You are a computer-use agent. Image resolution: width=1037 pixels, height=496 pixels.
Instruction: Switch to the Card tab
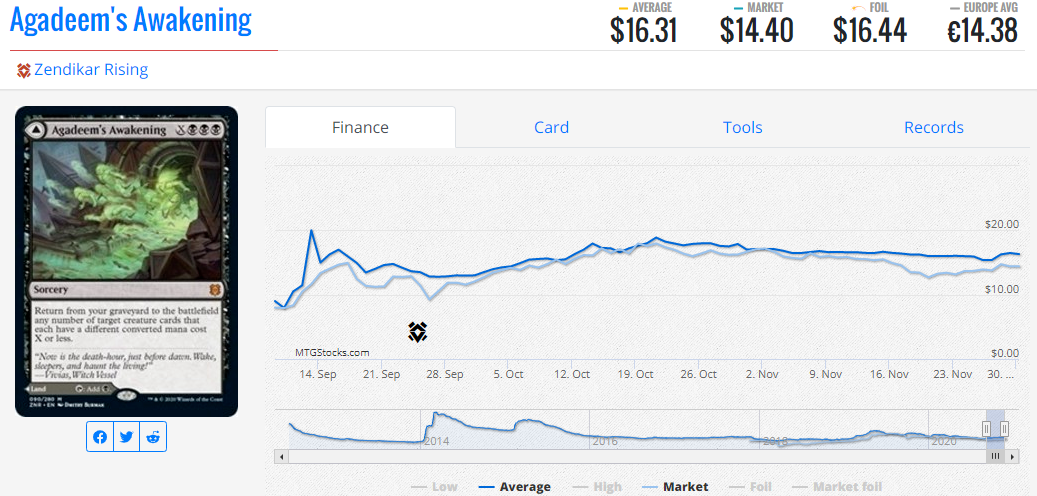pos(551,127)
